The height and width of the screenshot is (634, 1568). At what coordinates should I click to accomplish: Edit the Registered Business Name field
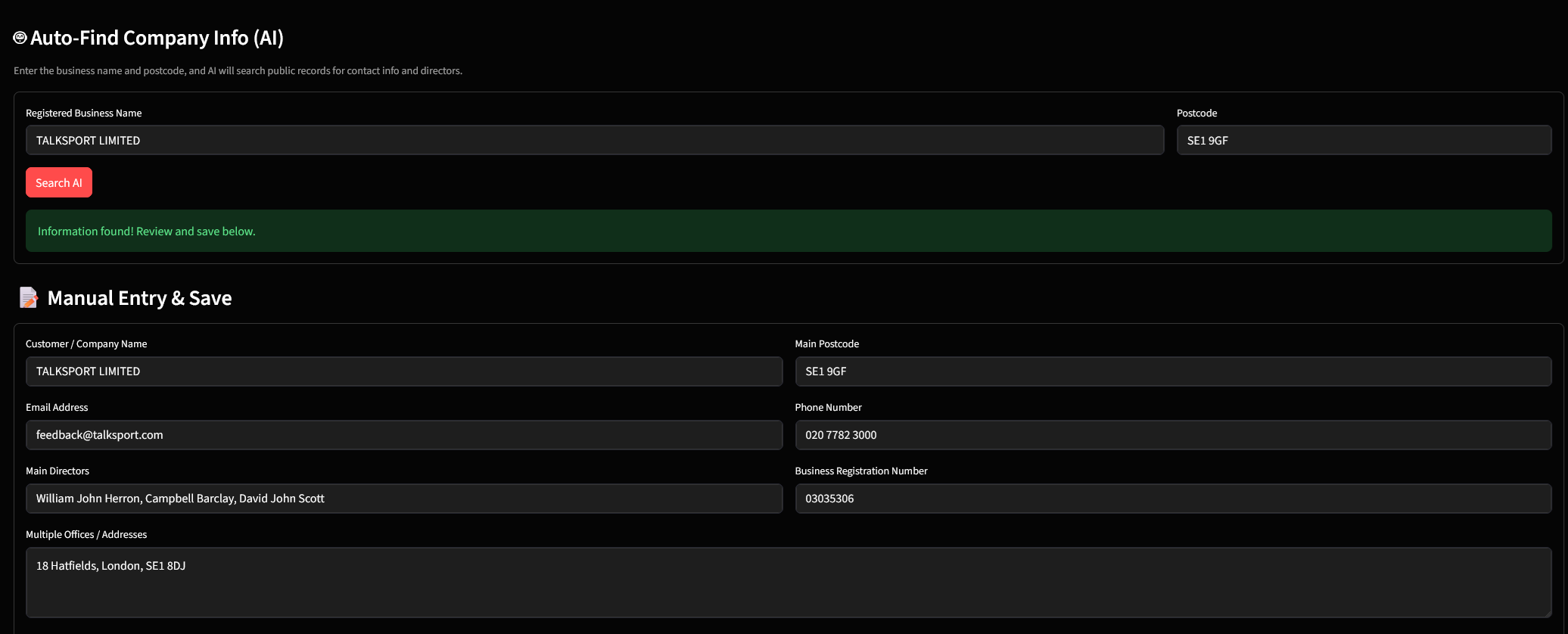coord(595,140)
